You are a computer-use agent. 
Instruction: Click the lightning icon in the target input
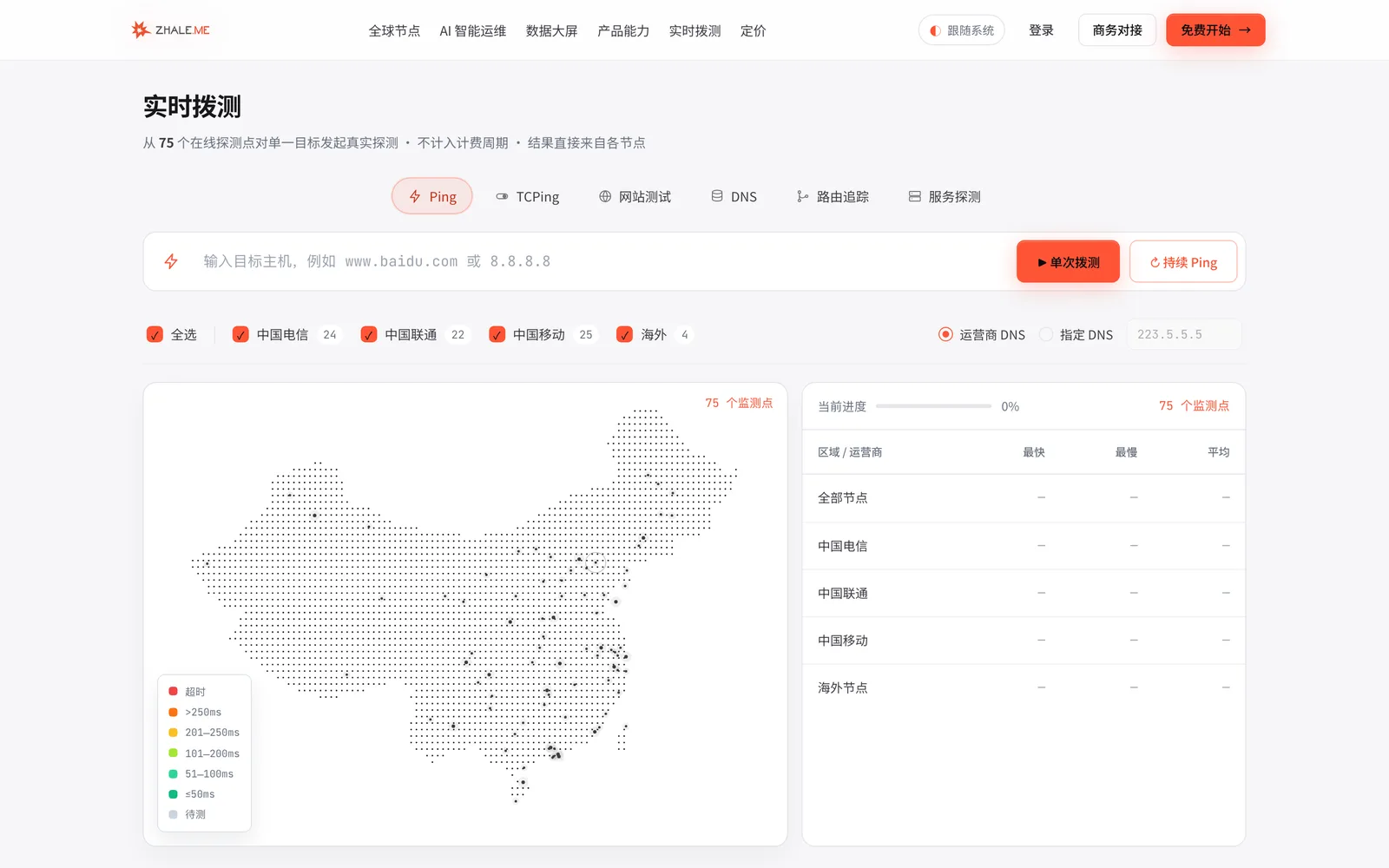171,261
